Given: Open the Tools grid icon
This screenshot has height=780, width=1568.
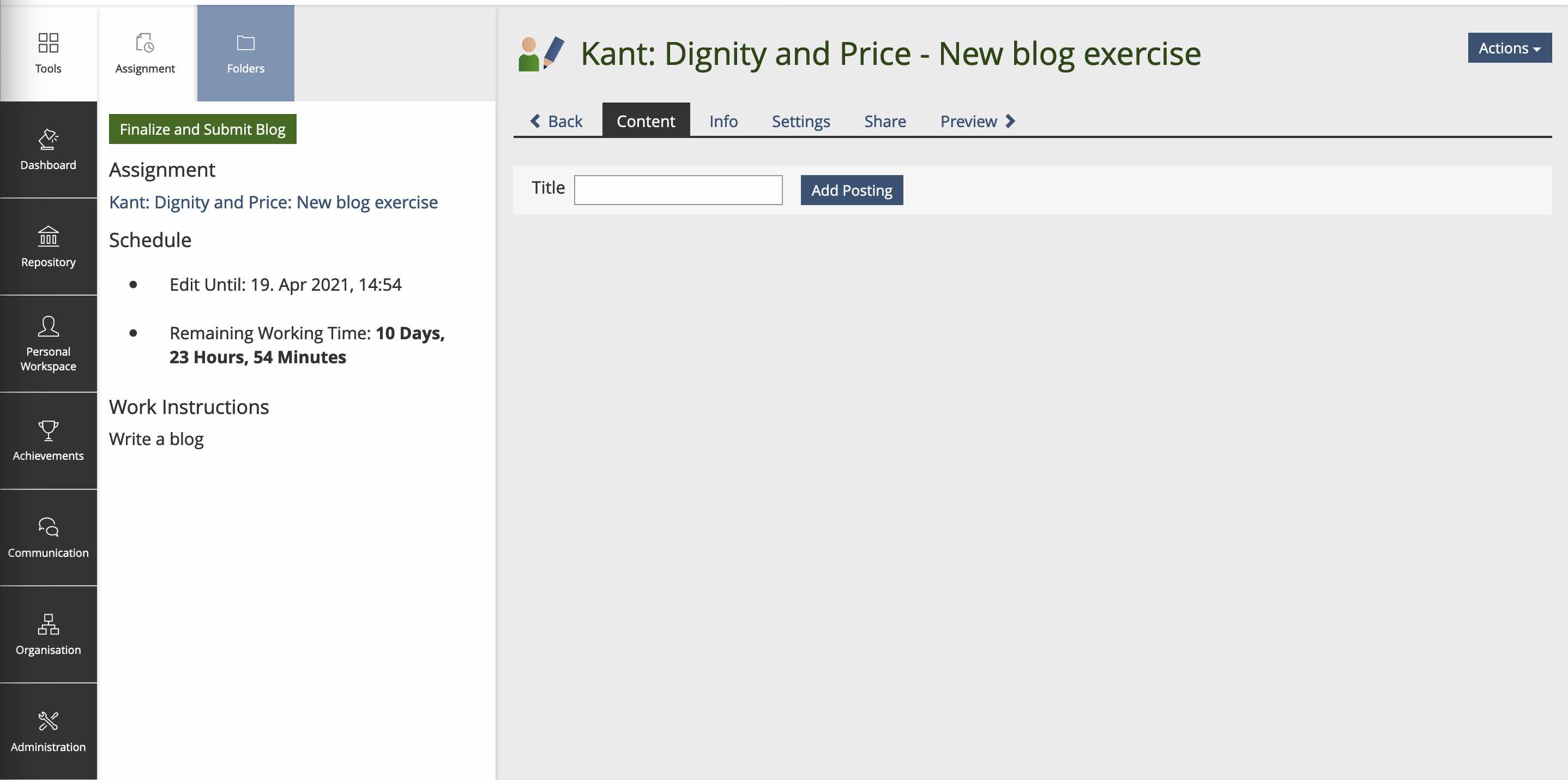Looking at the screenshot, I should (x=48, y=43).
